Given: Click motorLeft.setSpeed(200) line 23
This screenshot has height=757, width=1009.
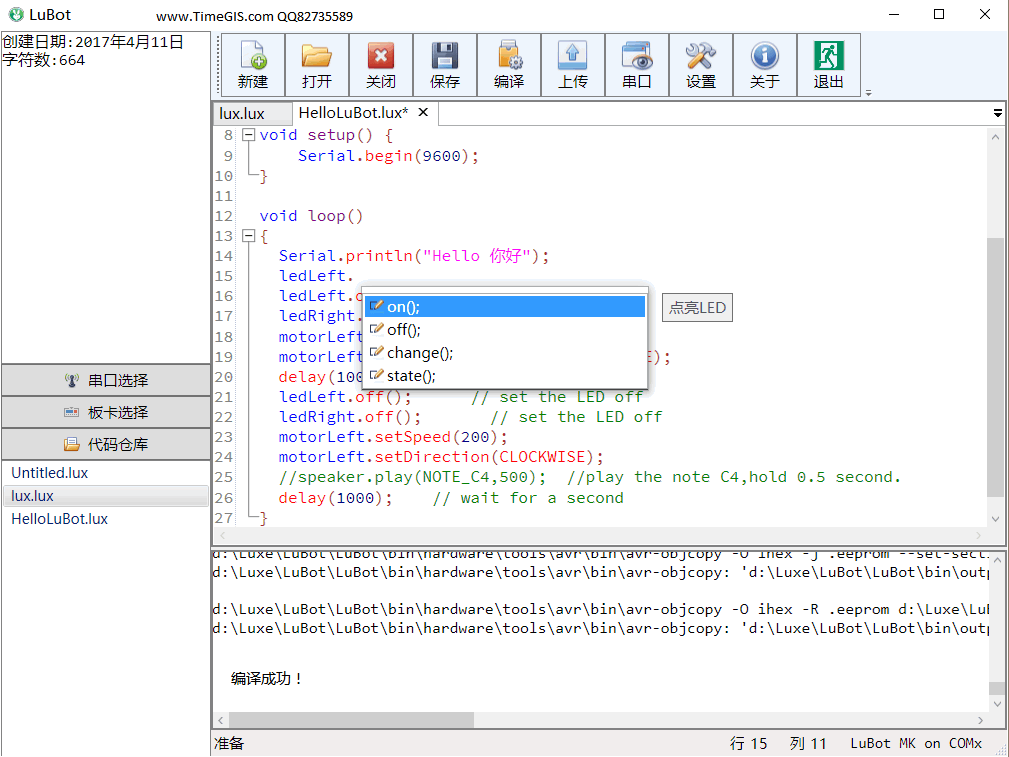Looking at the screenshot, I should [393, 437].
